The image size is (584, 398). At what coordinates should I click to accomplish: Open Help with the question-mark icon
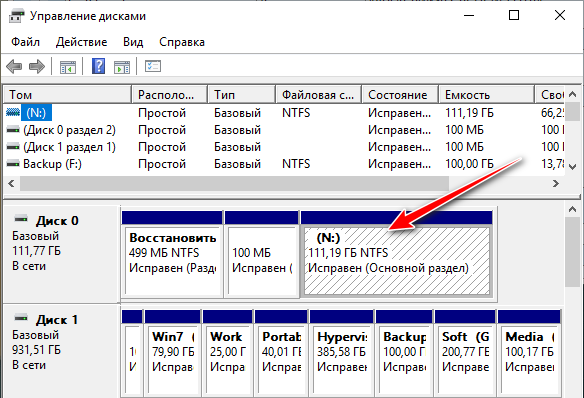(x=98, y=66)
